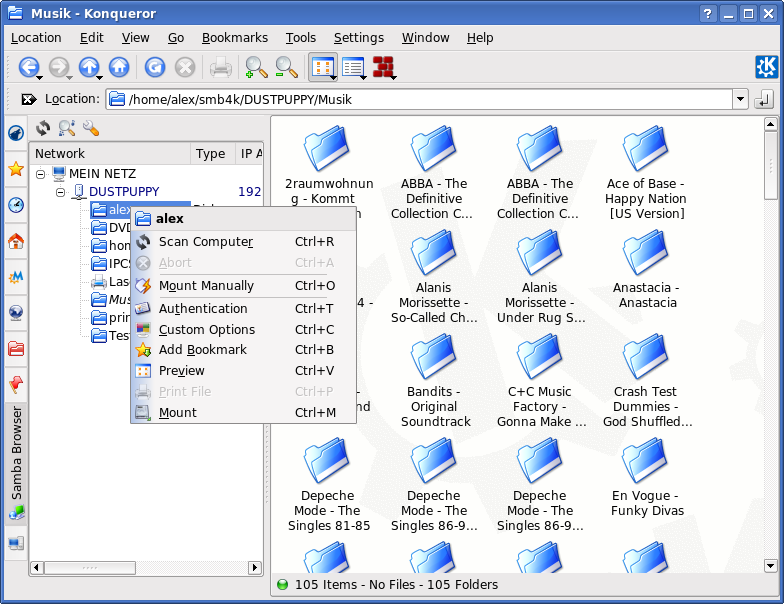Open the Home folder toolbar icon
Screen dimensions: 784x604
coord(119,67)
